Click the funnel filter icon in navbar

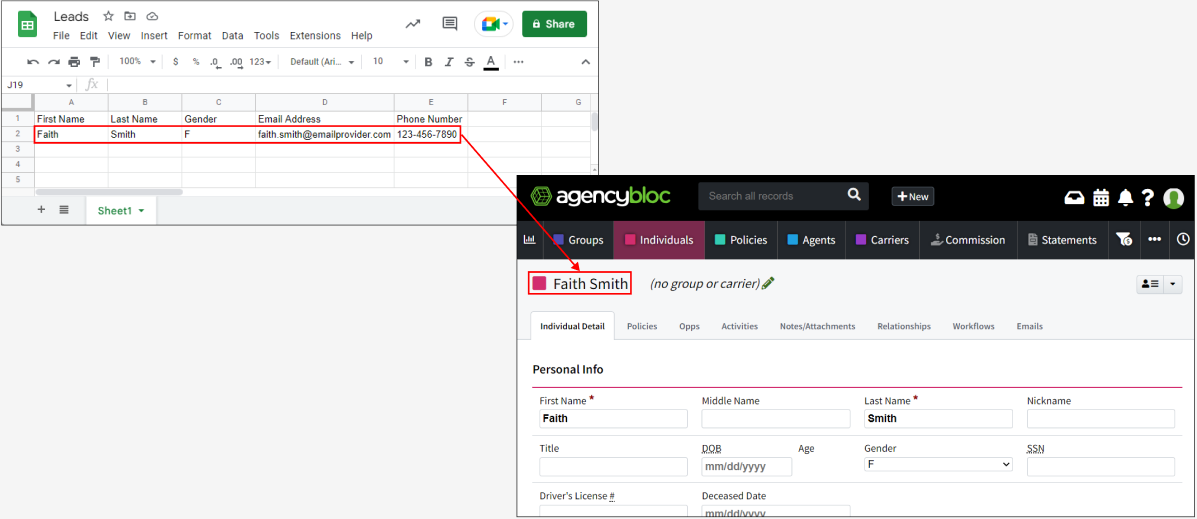click(1124, 240)
